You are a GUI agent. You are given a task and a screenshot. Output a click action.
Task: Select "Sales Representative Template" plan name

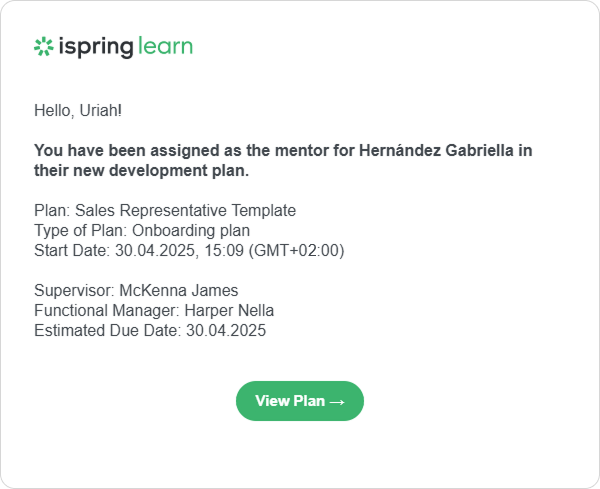tap(185, 210)
